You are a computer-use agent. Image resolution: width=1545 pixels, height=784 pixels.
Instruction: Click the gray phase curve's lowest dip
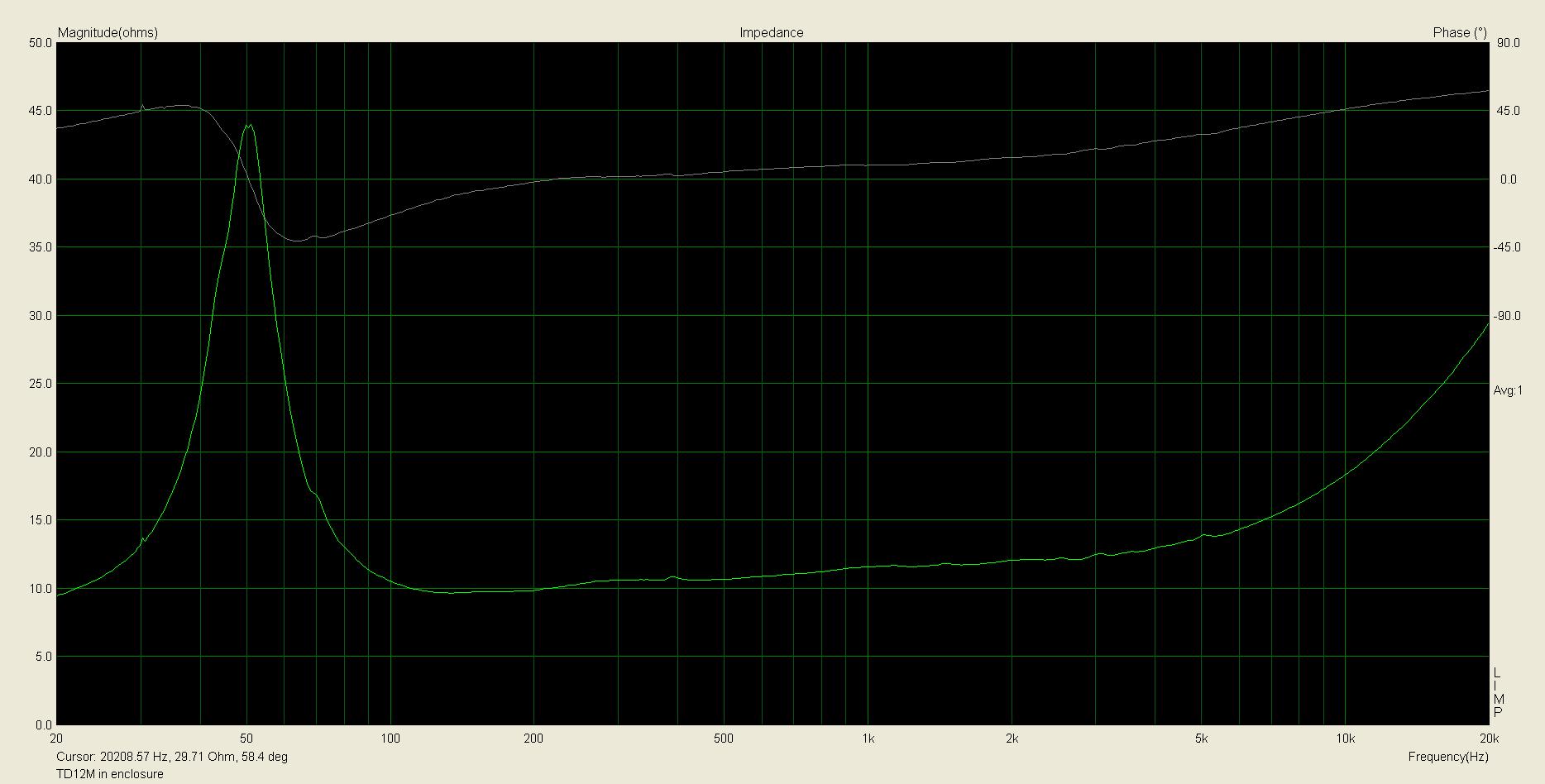pos(297,241)
